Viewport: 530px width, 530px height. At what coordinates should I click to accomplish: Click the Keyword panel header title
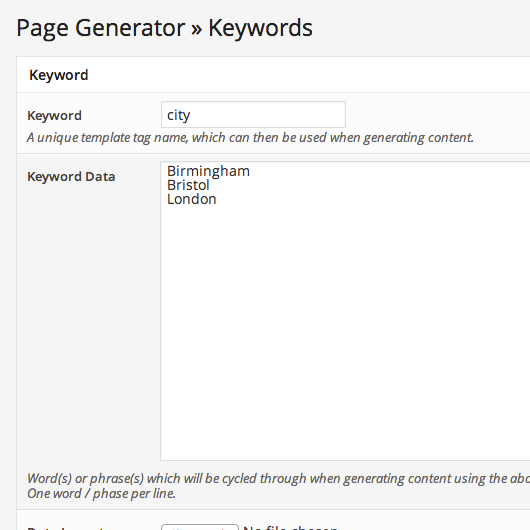[58, 75]
